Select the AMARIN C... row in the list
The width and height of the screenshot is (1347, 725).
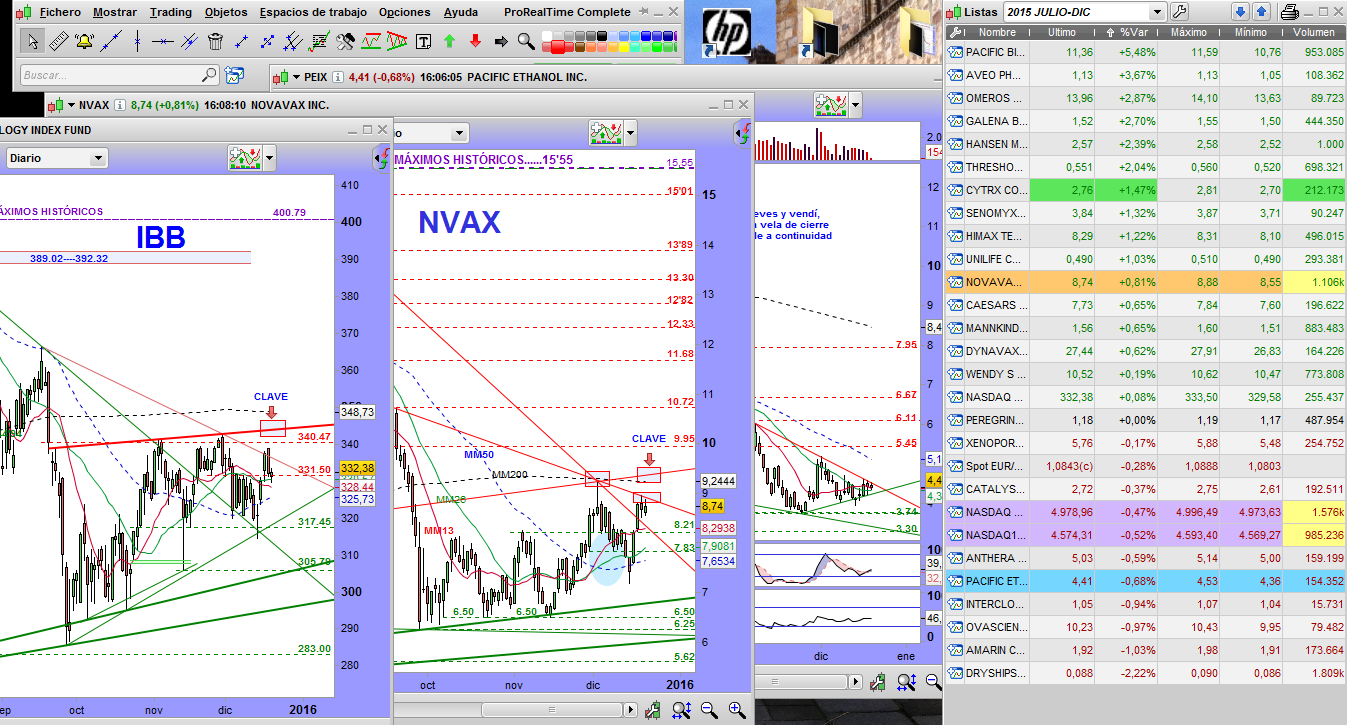coord(1145,650)
